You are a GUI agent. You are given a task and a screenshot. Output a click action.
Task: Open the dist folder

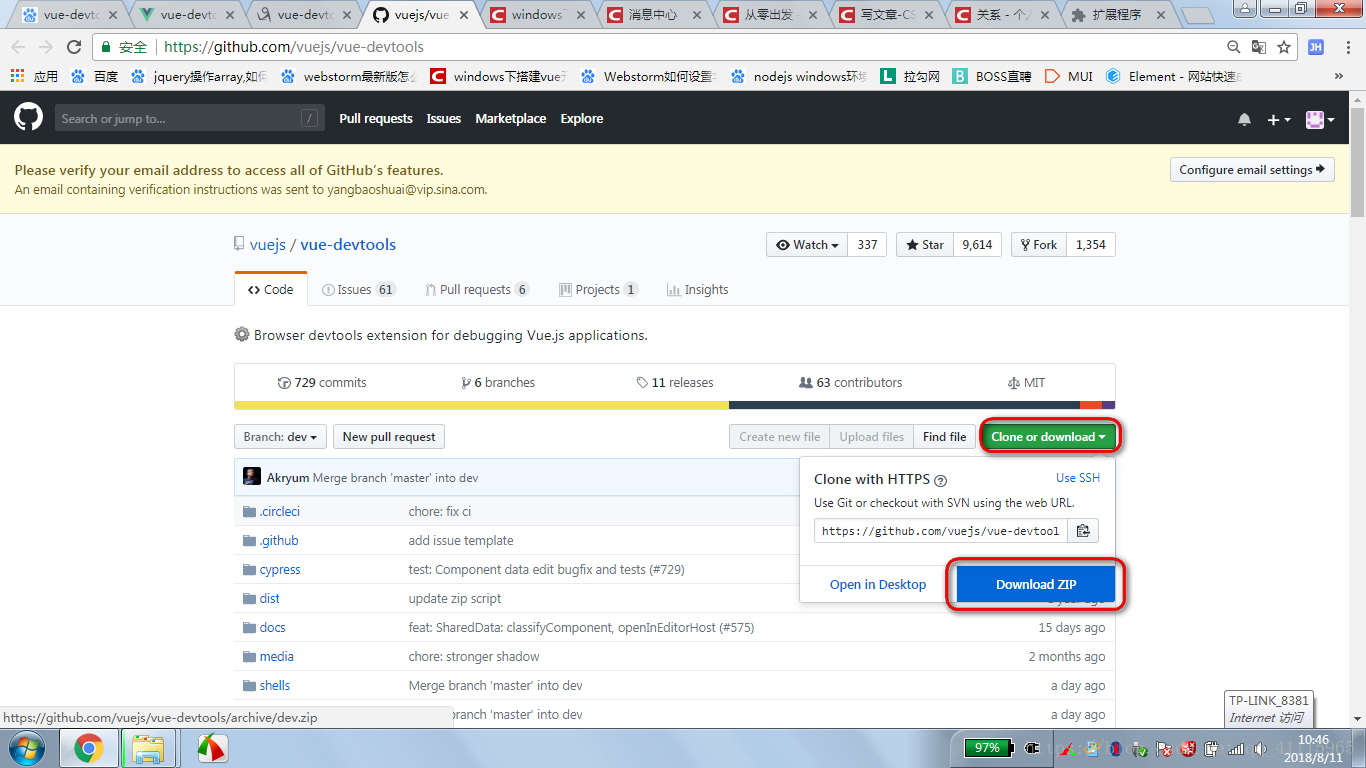(270, 598)
